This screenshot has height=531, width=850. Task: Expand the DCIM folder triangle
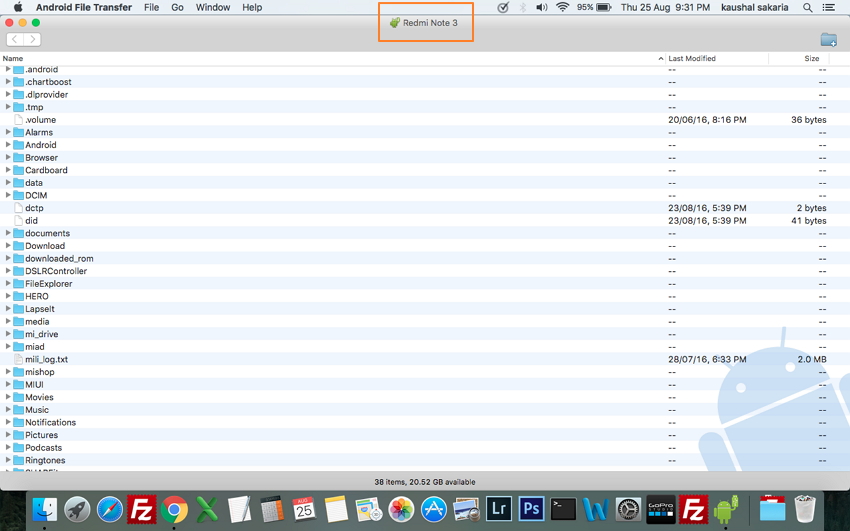[x=8, y=195]
